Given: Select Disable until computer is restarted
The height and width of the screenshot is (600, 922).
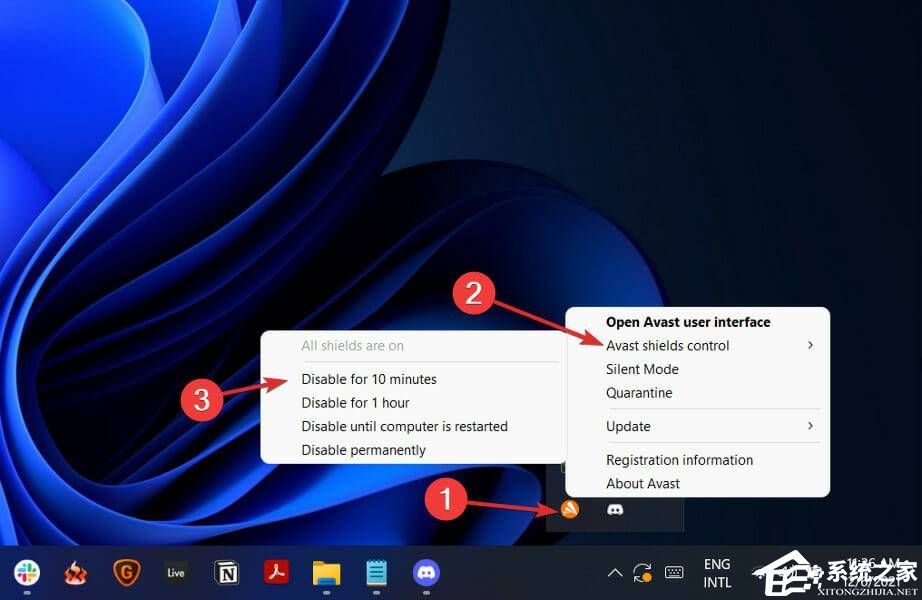Looking at the screenshot, I should 404,426.
